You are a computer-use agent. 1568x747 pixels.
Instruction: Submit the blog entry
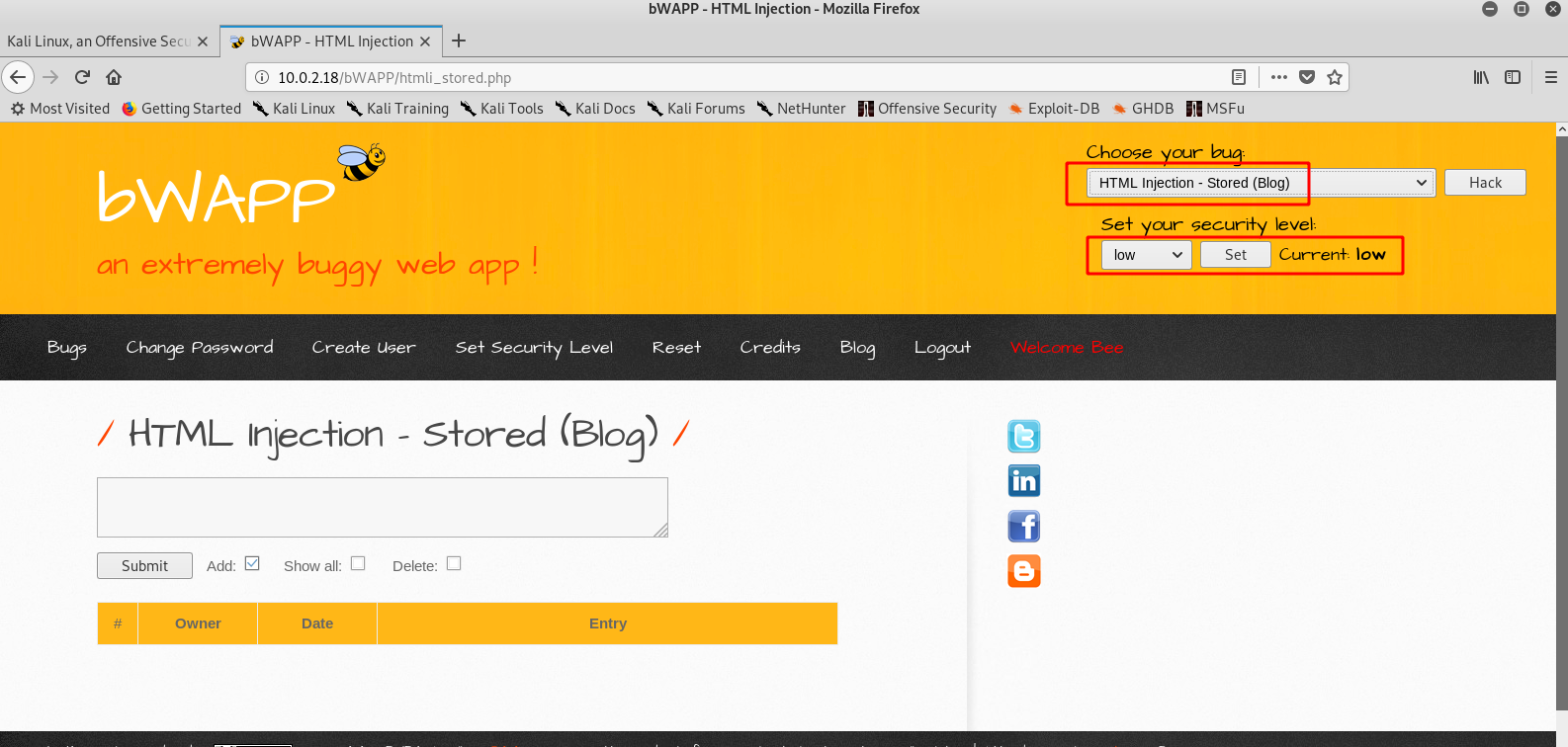pos(144,565)
